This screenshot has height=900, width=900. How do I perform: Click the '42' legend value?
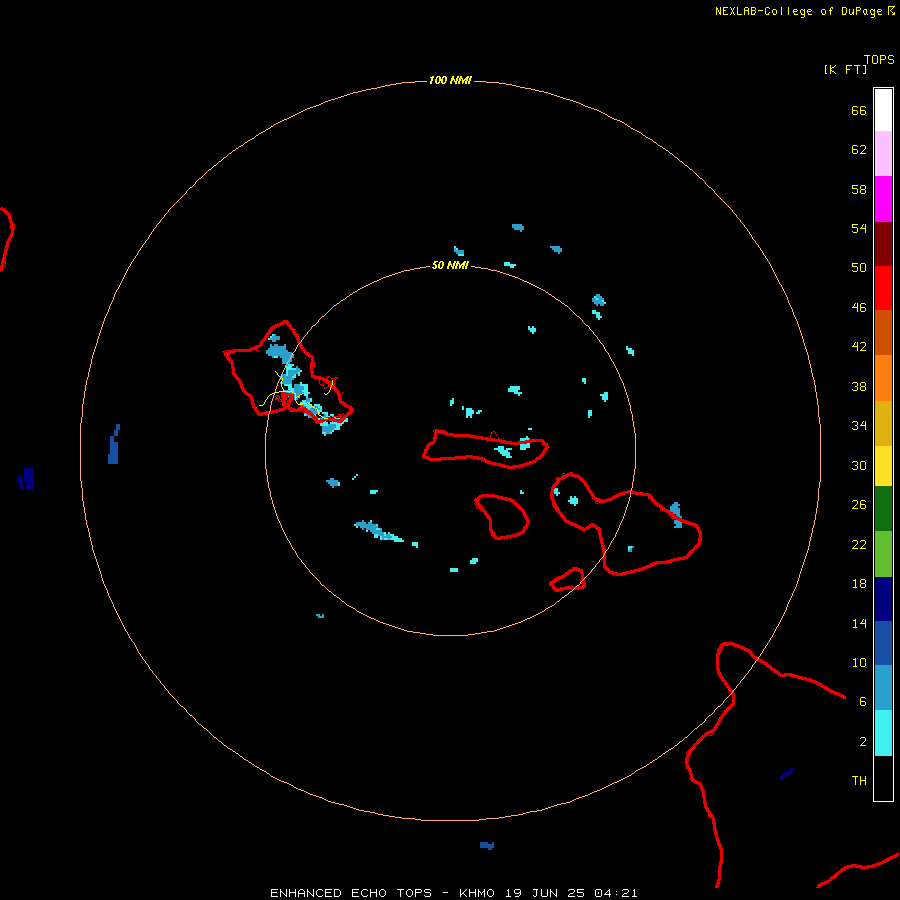tap(859, 347)
